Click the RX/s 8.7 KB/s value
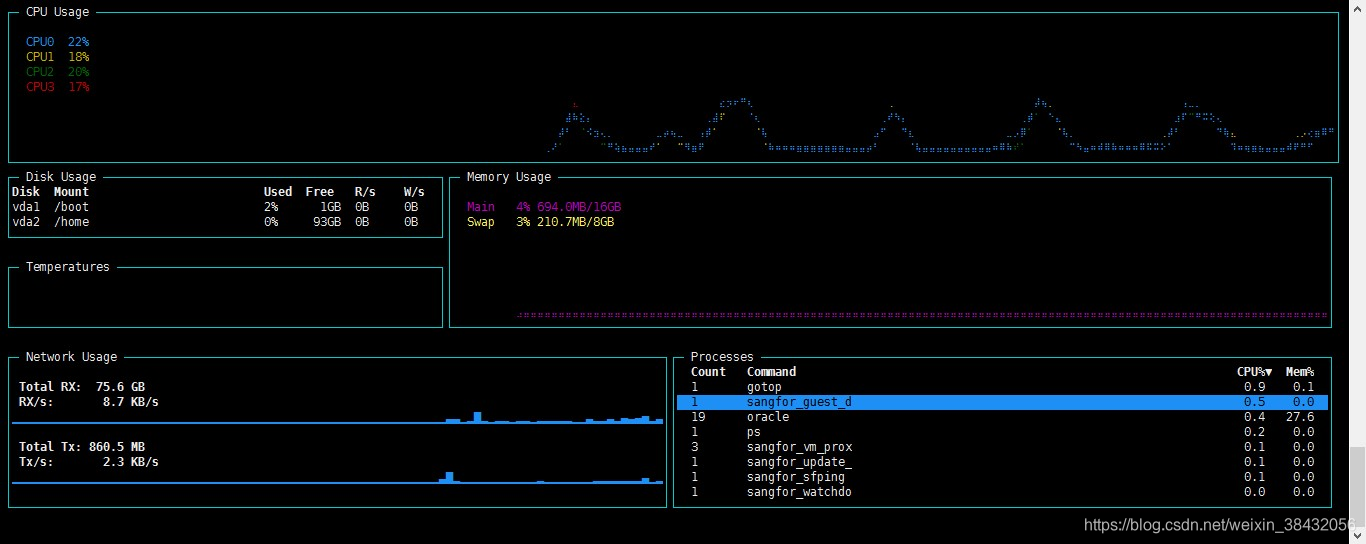Image resolution: width=1366 pixels, height=544 pixels. tap(131, 402)
